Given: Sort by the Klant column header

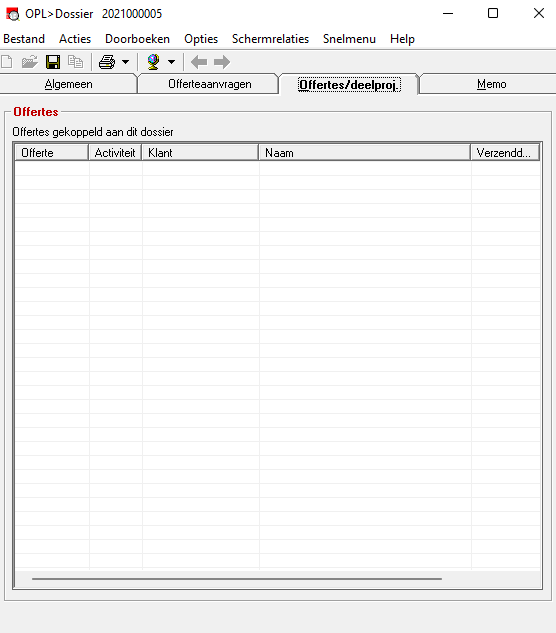Looking at the screenshot, I should [x=200, y=153].
